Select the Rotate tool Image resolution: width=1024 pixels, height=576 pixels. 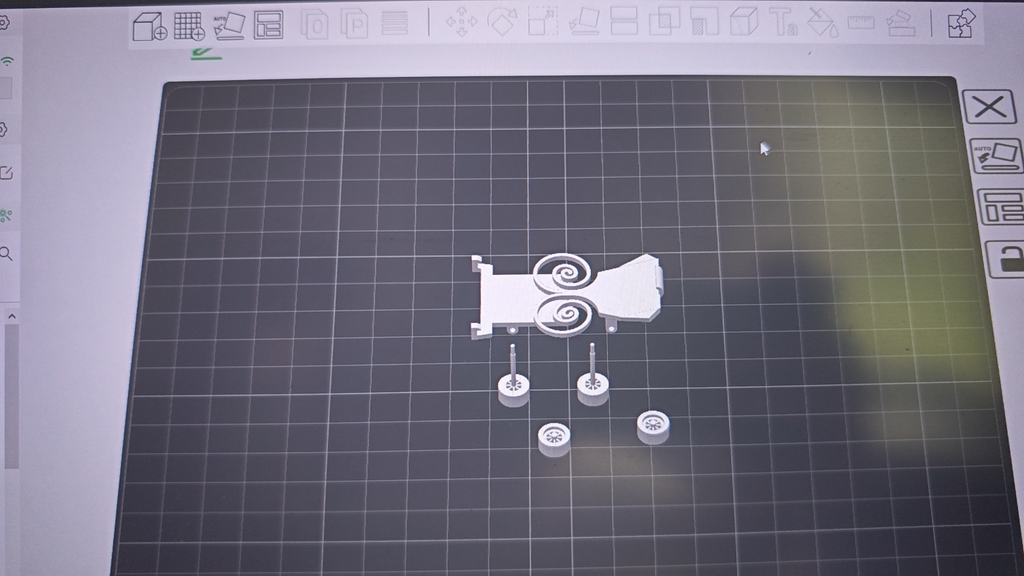502,22
